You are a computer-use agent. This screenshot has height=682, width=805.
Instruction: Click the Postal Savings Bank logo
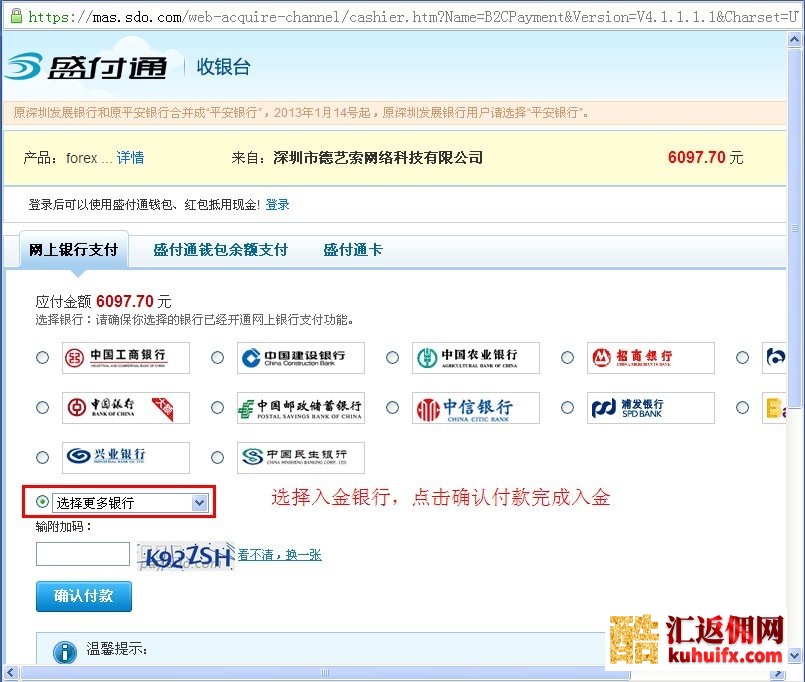(x=300, y=408)
